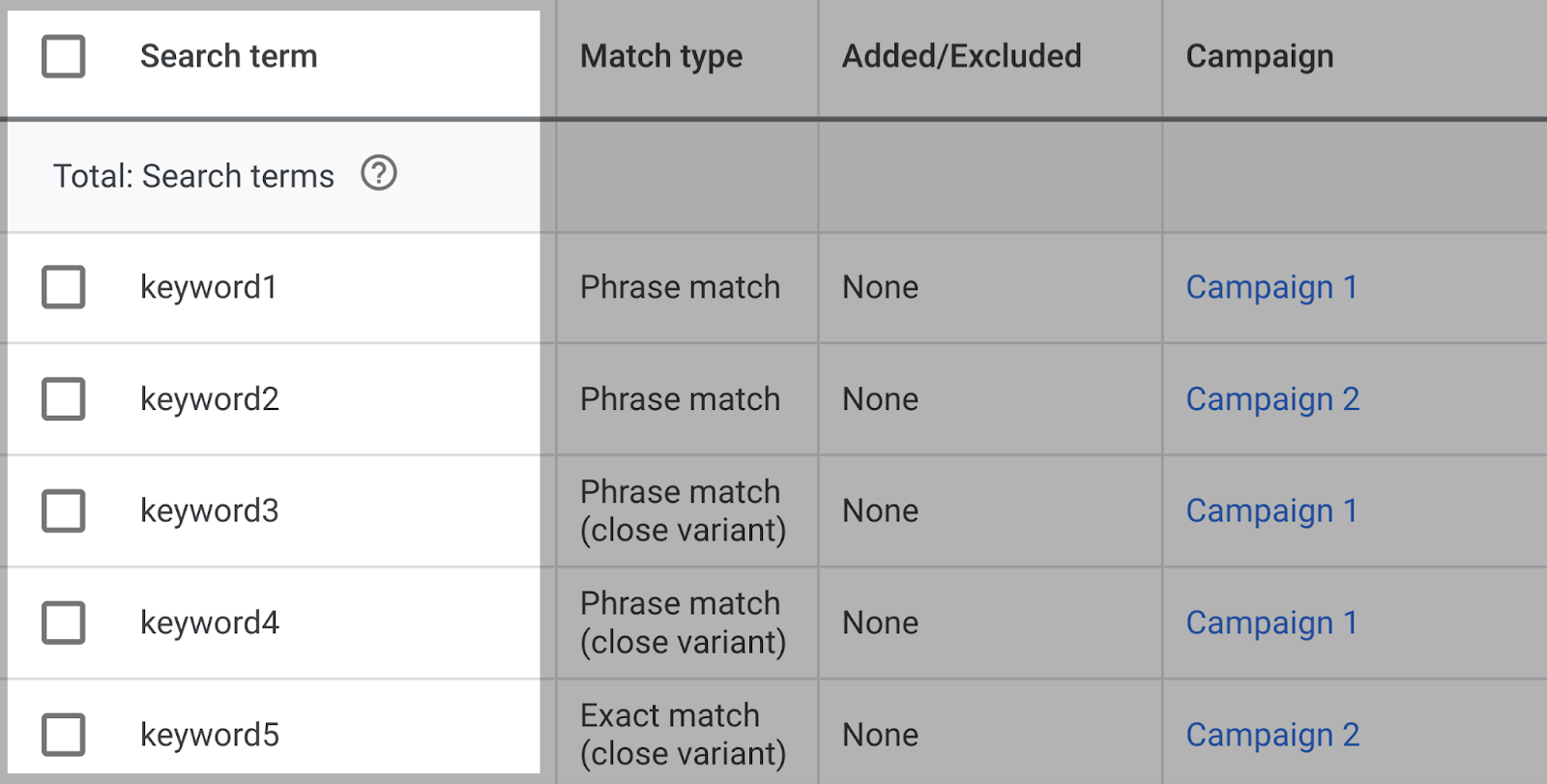Viewport: 1547px width, 784px height.
Task: Follow the Campaign 1 link for keyword4
Action: (1271, 623)
